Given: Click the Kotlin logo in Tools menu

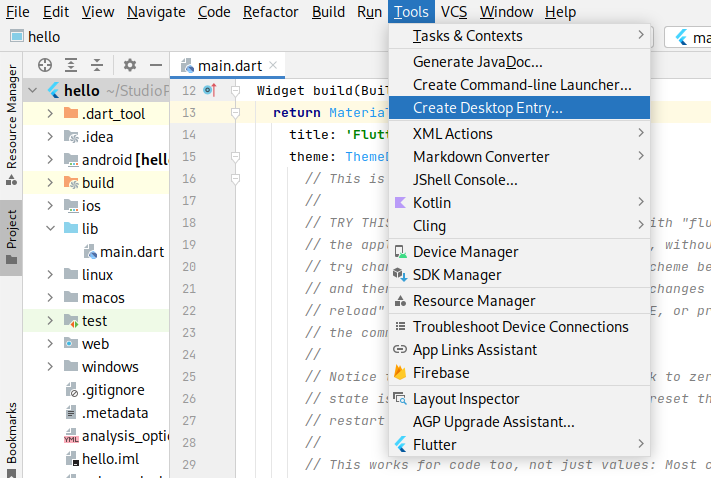Looking at the screenshot, I should click(x=400, y=202).
